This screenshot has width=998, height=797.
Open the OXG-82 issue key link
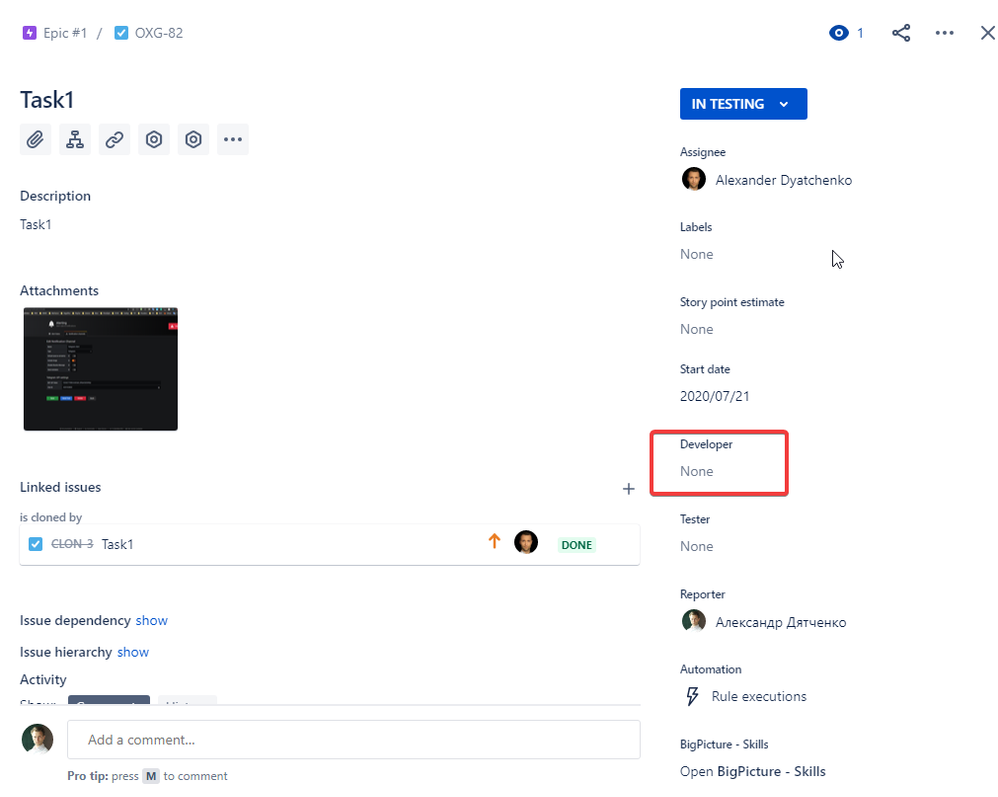tap(158, 33)
